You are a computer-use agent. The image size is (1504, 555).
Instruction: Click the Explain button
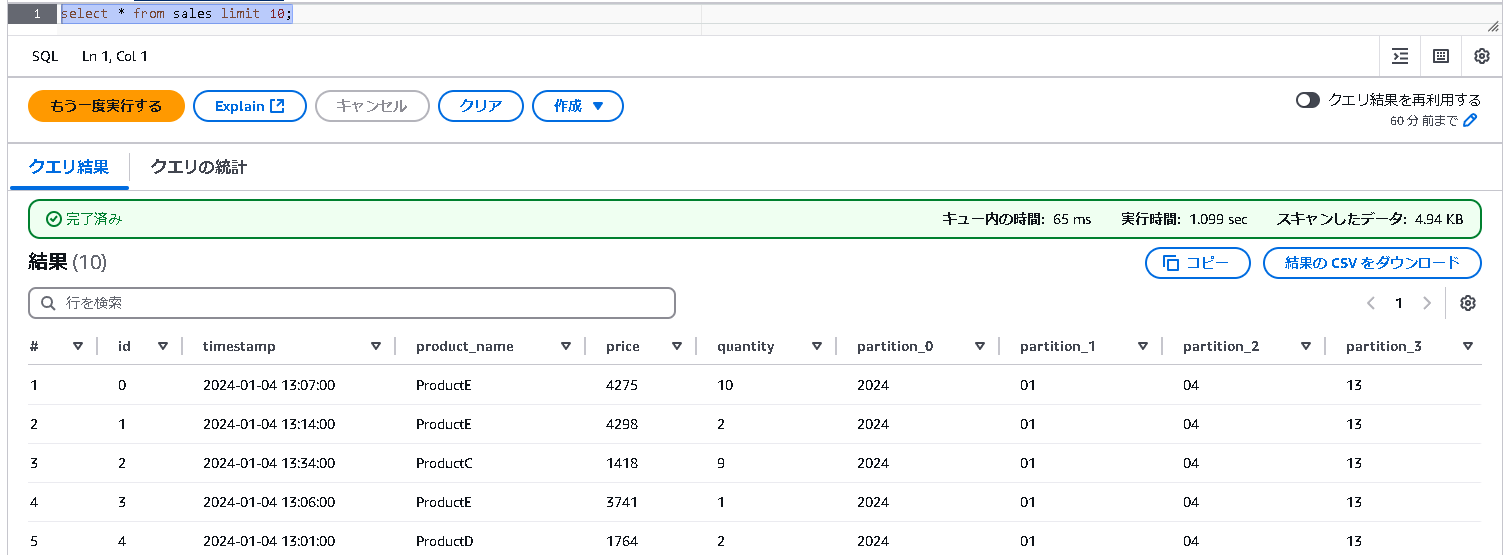250,106
